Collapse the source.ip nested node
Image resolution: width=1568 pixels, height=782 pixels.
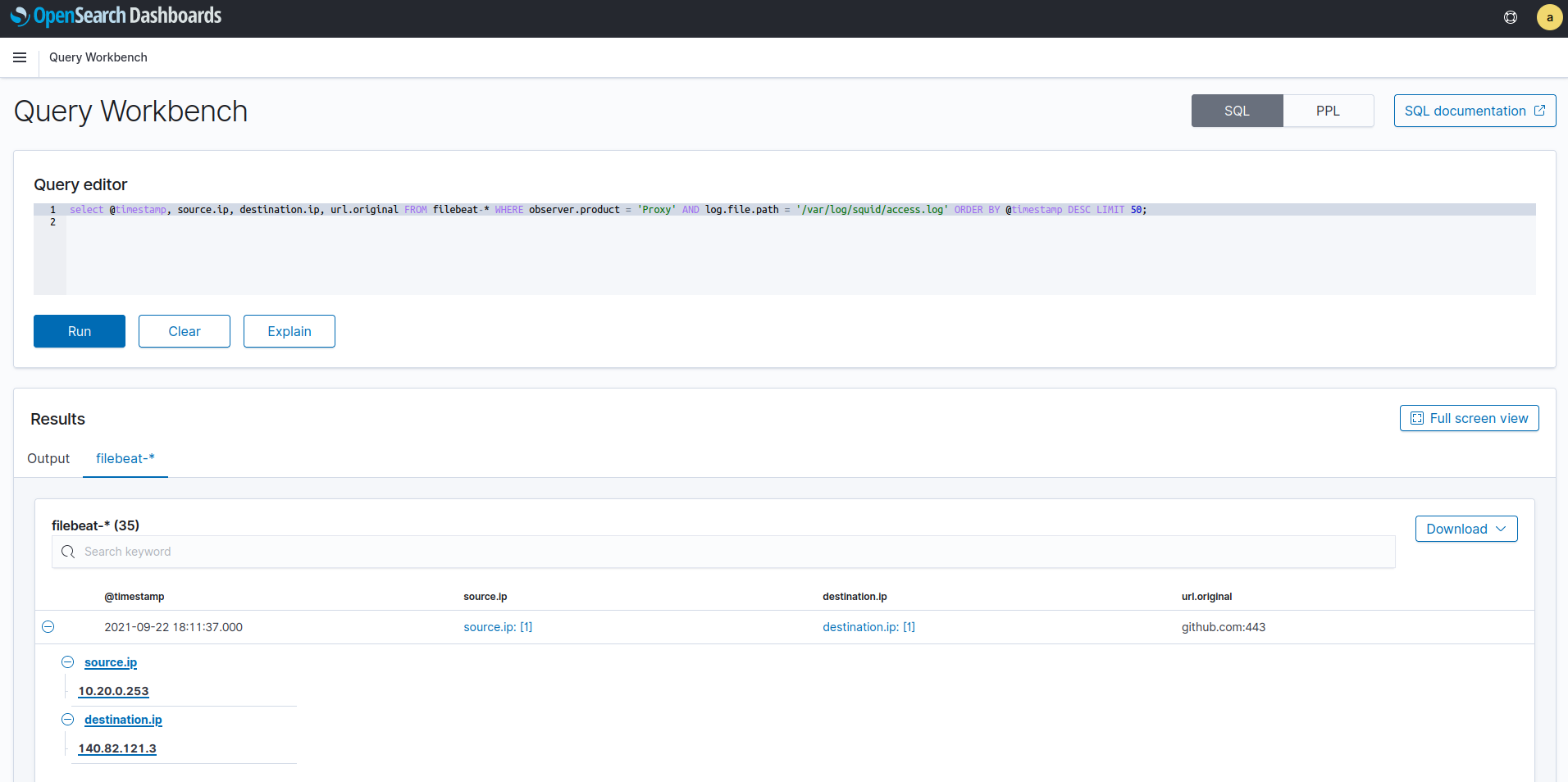pos(68,662)
